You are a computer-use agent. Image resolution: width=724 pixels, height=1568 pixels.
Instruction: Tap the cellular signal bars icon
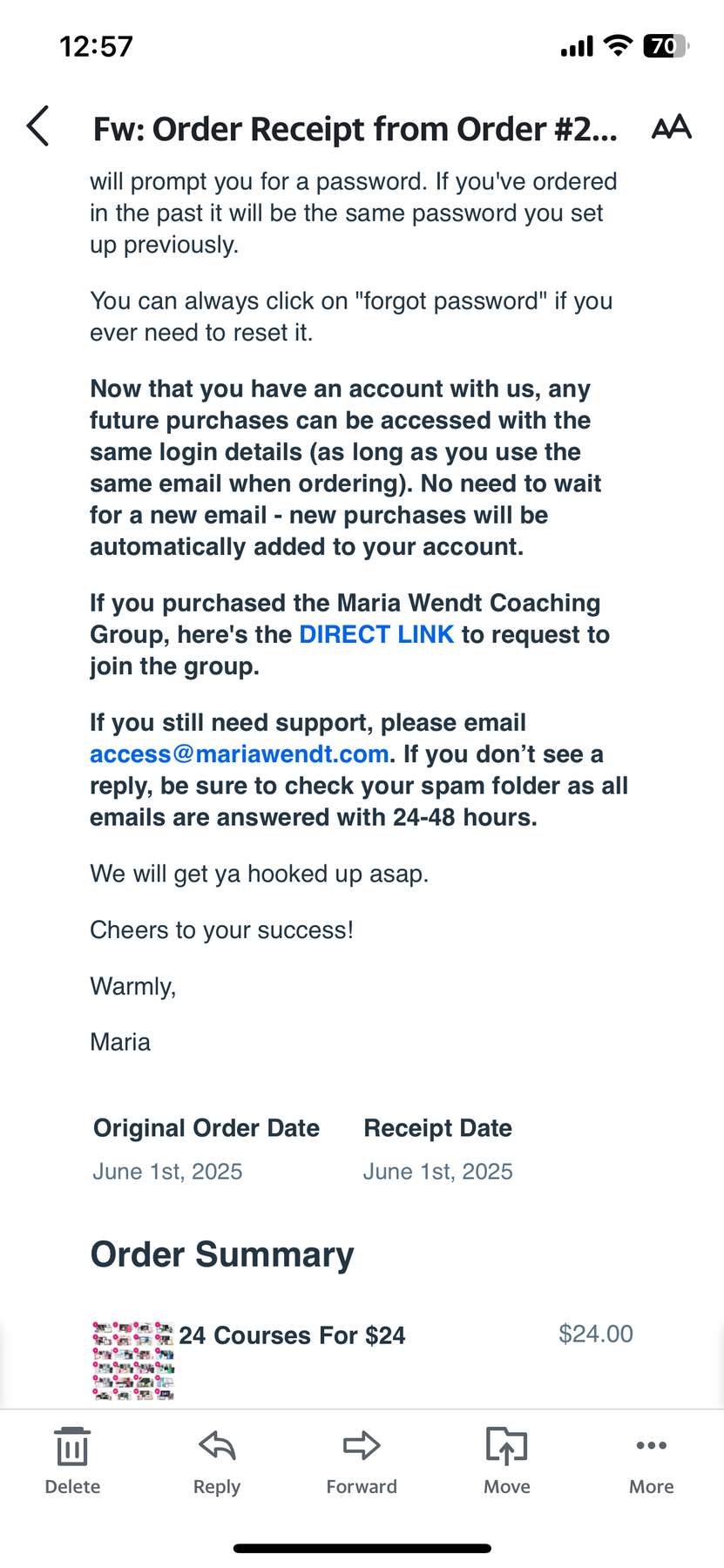(577, 47)
